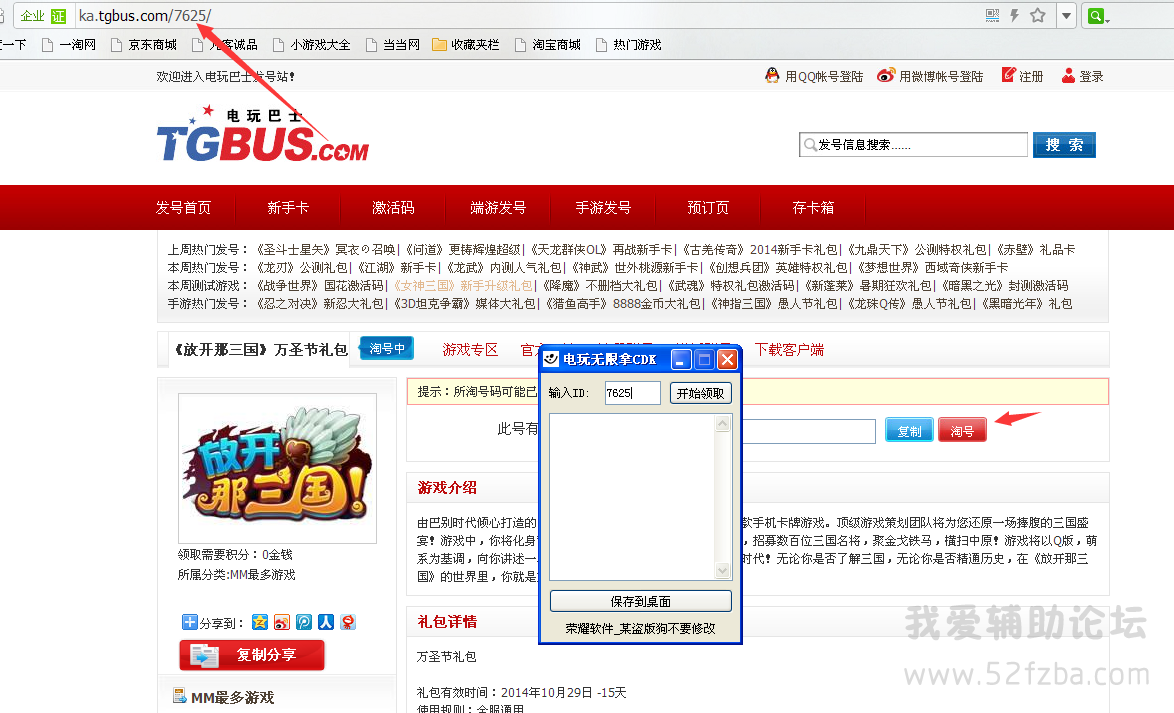Screen dimensions: 1174x713
Task: Open 《女神三国》新手升级礼包 link
Action: pos(463,285)
